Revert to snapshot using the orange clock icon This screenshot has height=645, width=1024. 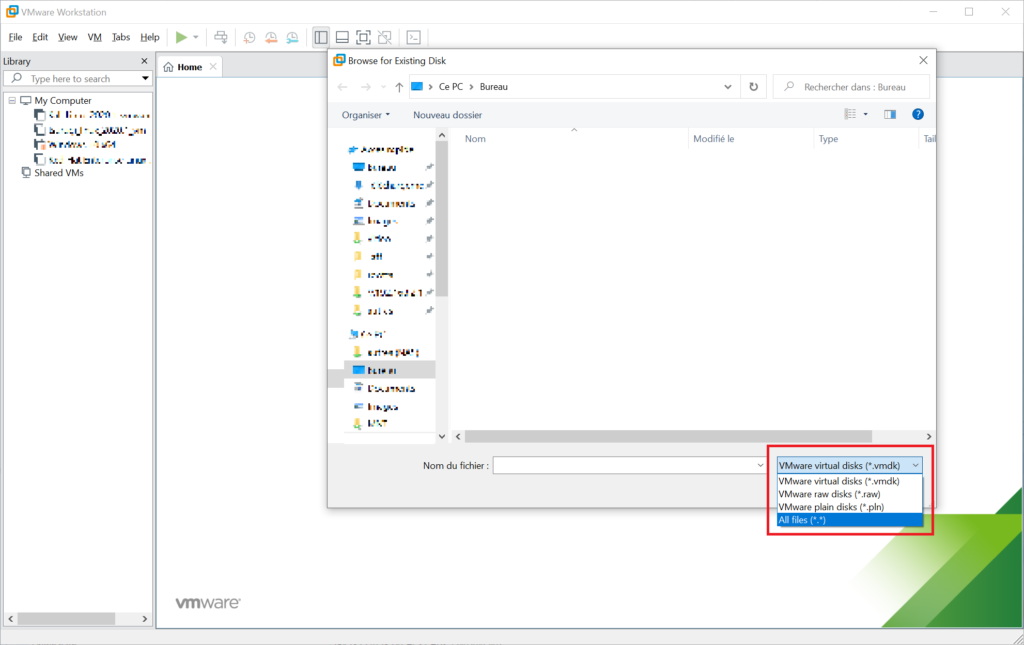tap(271, 37)
